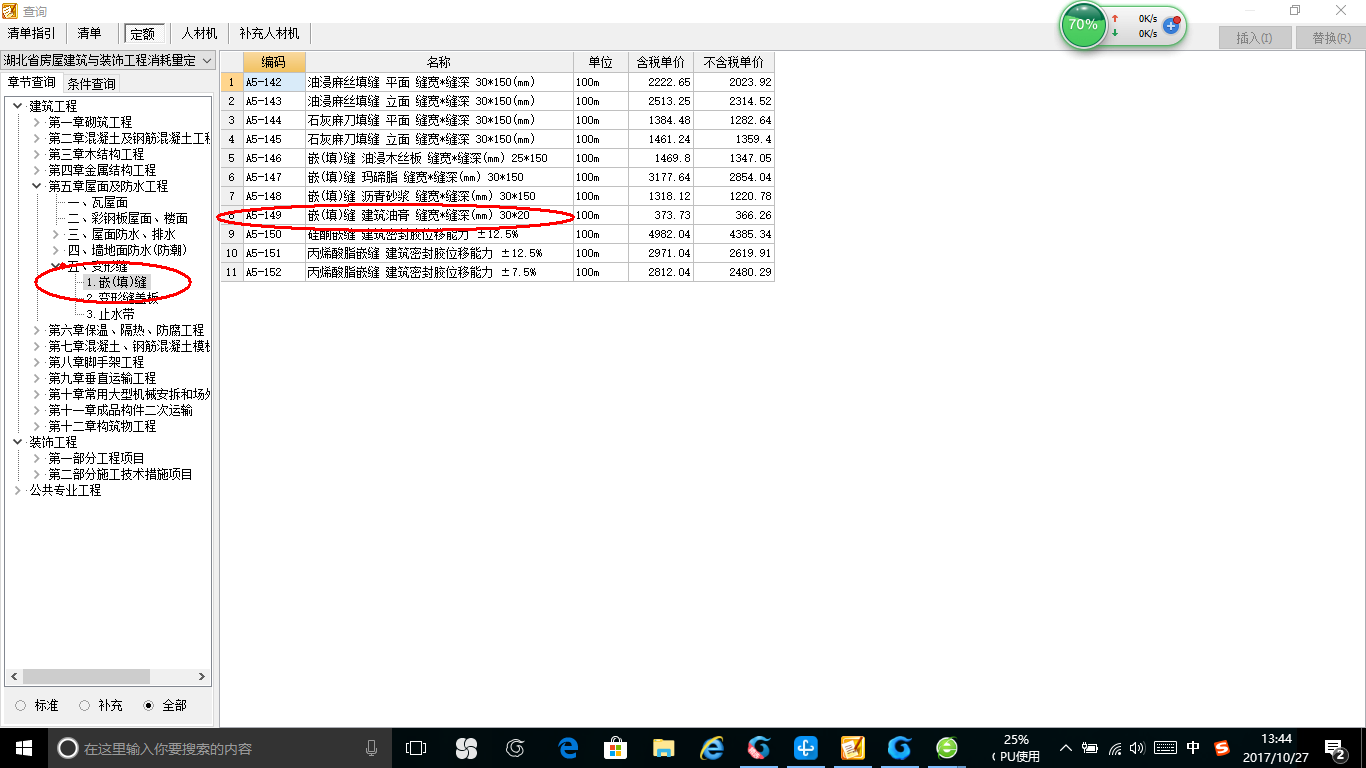Switch to the 条件查询 tab
This screenshot has height=768, width=1366.
pyautogui.click(x=91, y=83)
